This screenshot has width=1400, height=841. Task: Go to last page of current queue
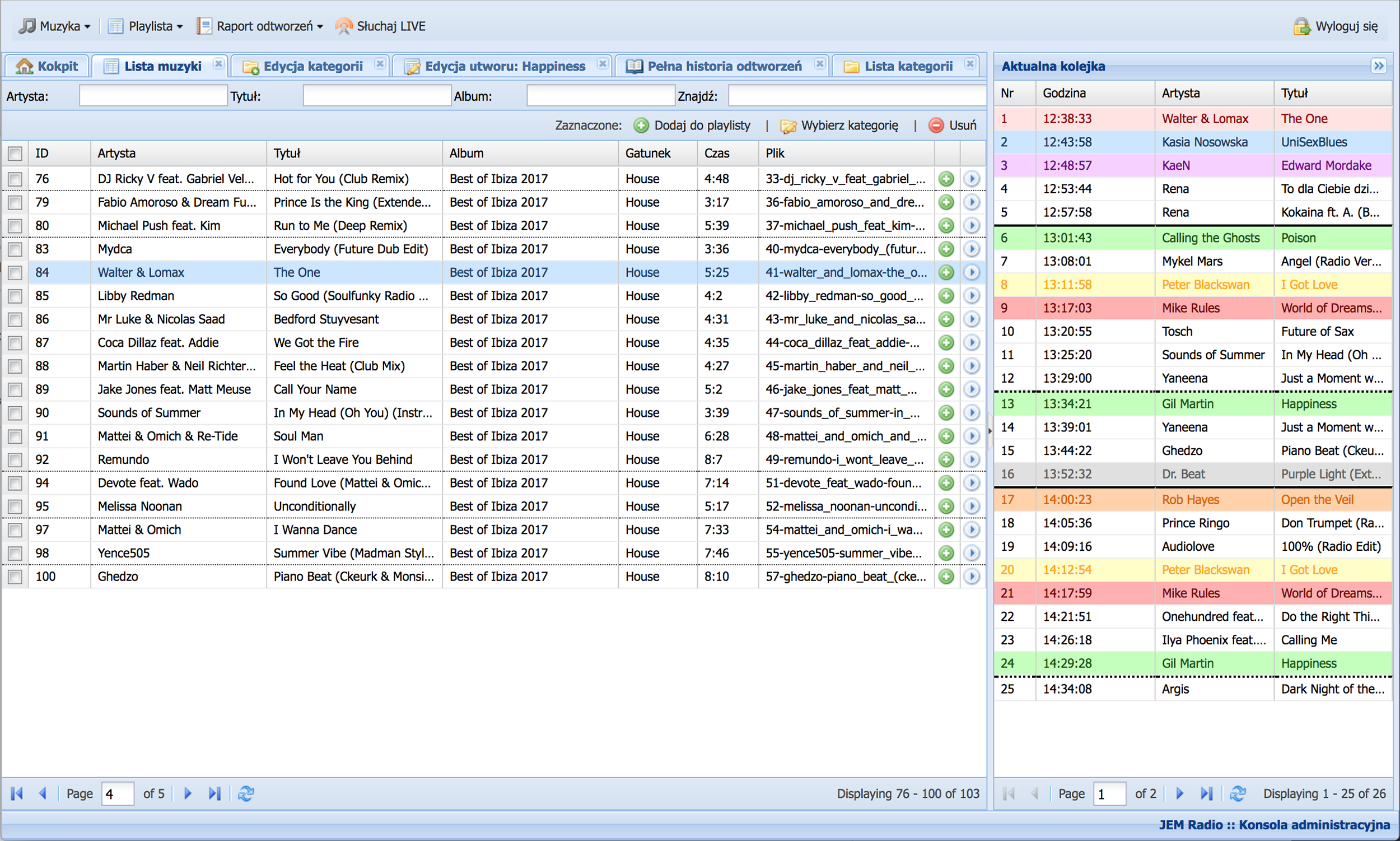[x=1206, y=793]
